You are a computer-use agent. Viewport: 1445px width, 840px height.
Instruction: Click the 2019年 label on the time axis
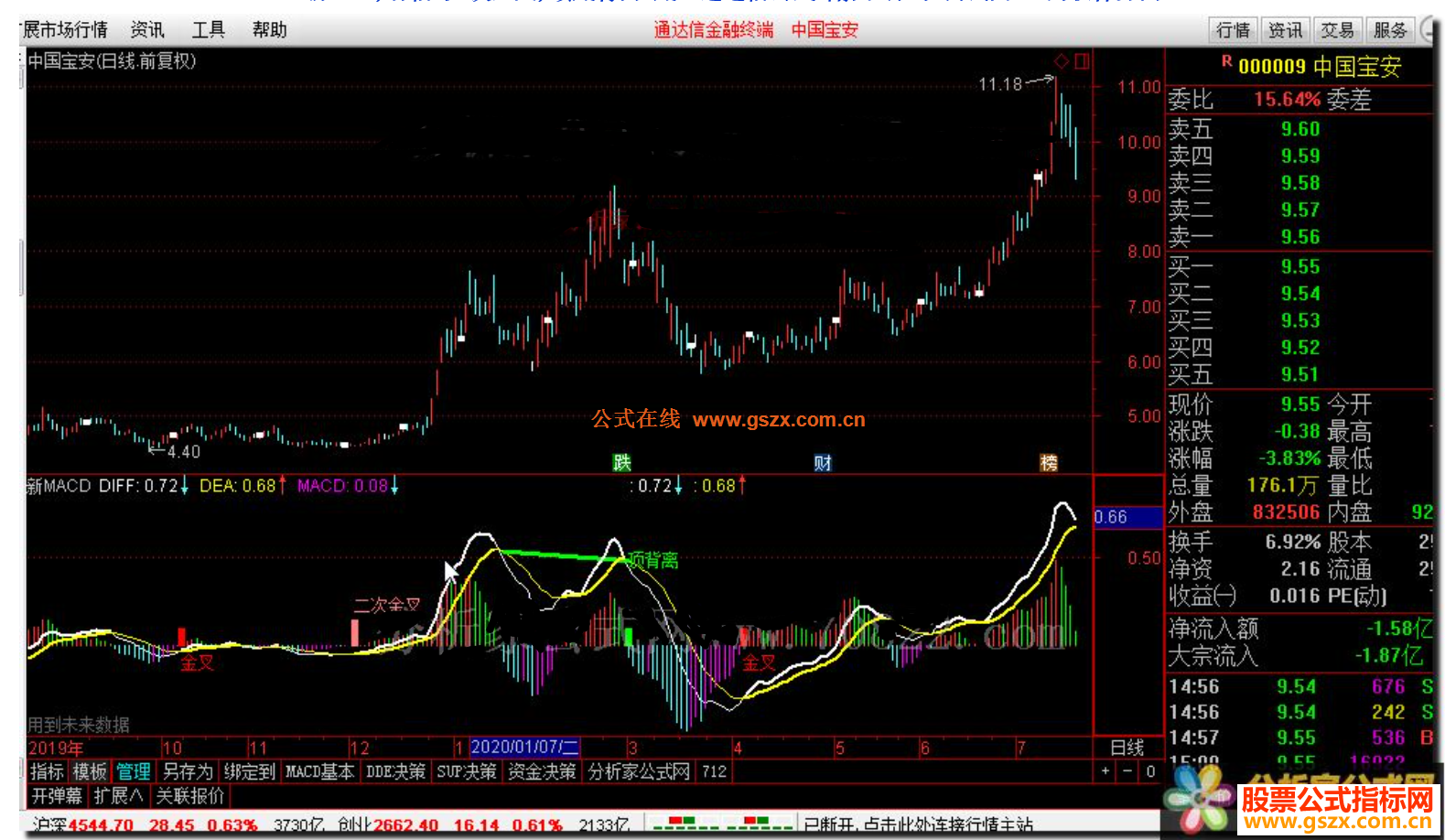pyautogui.click(x=56, y=748)
